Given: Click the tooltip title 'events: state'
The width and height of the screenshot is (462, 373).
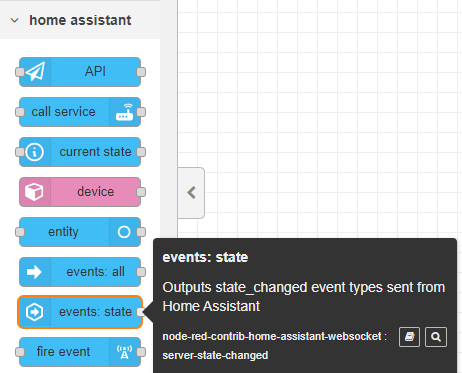Looking at the screenshot, I should (x=205, y=257).
